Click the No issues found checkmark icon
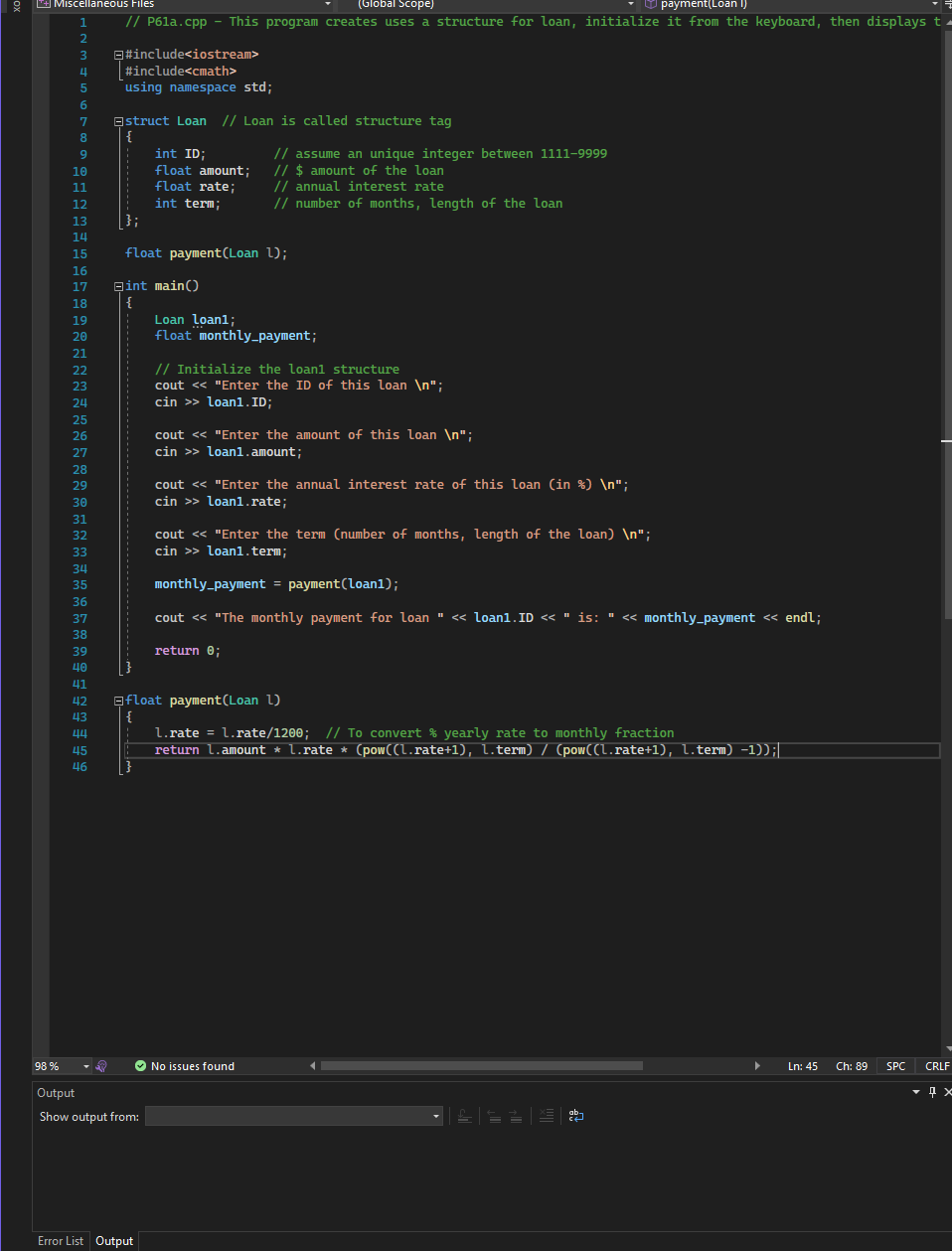 [140, 1066]
